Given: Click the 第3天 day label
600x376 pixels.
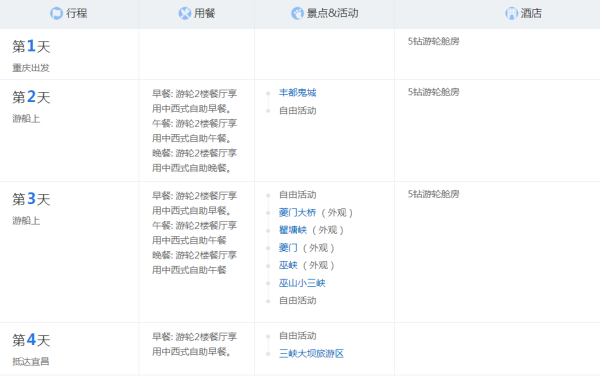Looking at the screenshot, I should pos(31,199).
